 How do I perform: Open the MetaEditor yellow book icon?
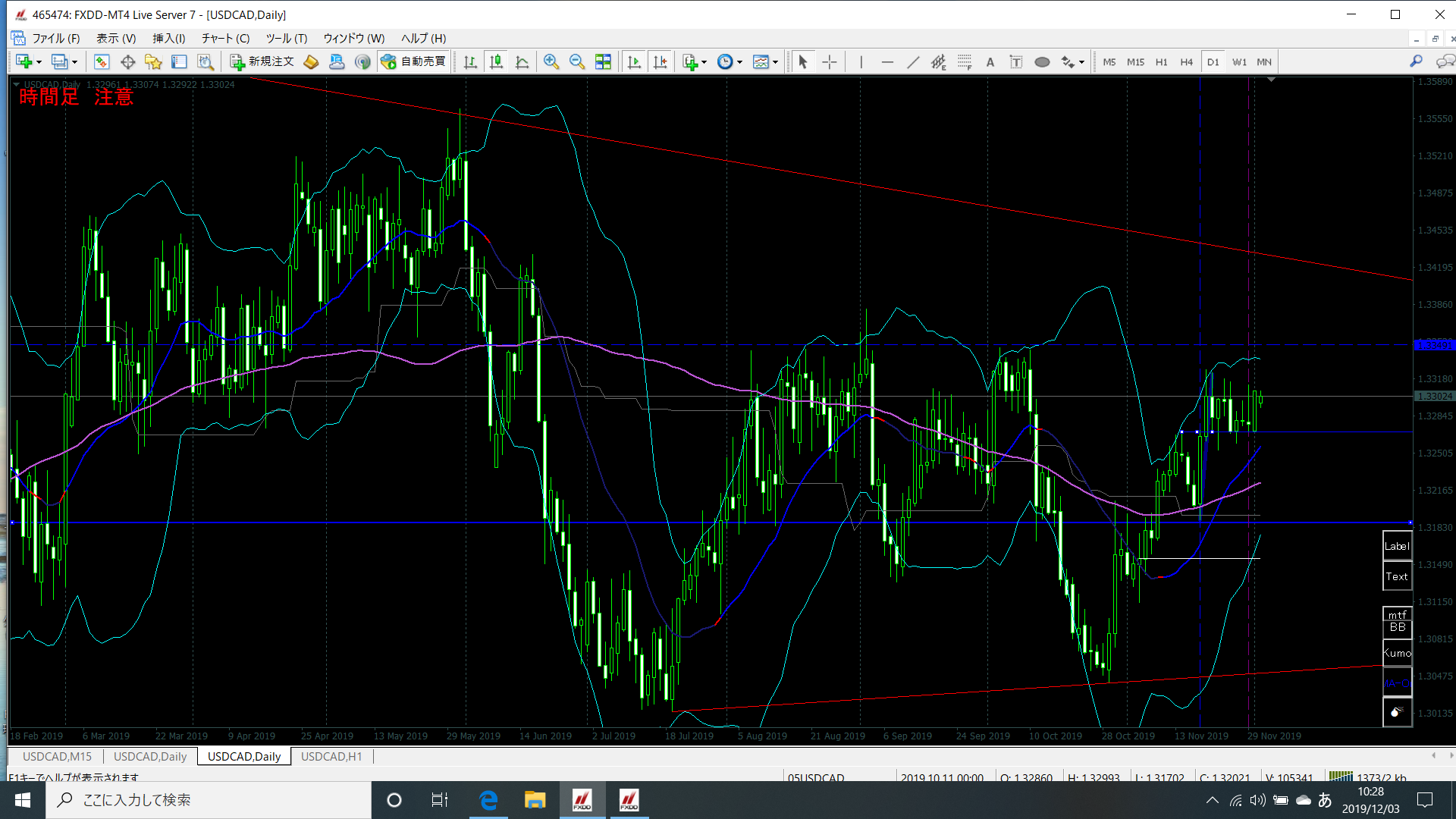coord(311,62)
